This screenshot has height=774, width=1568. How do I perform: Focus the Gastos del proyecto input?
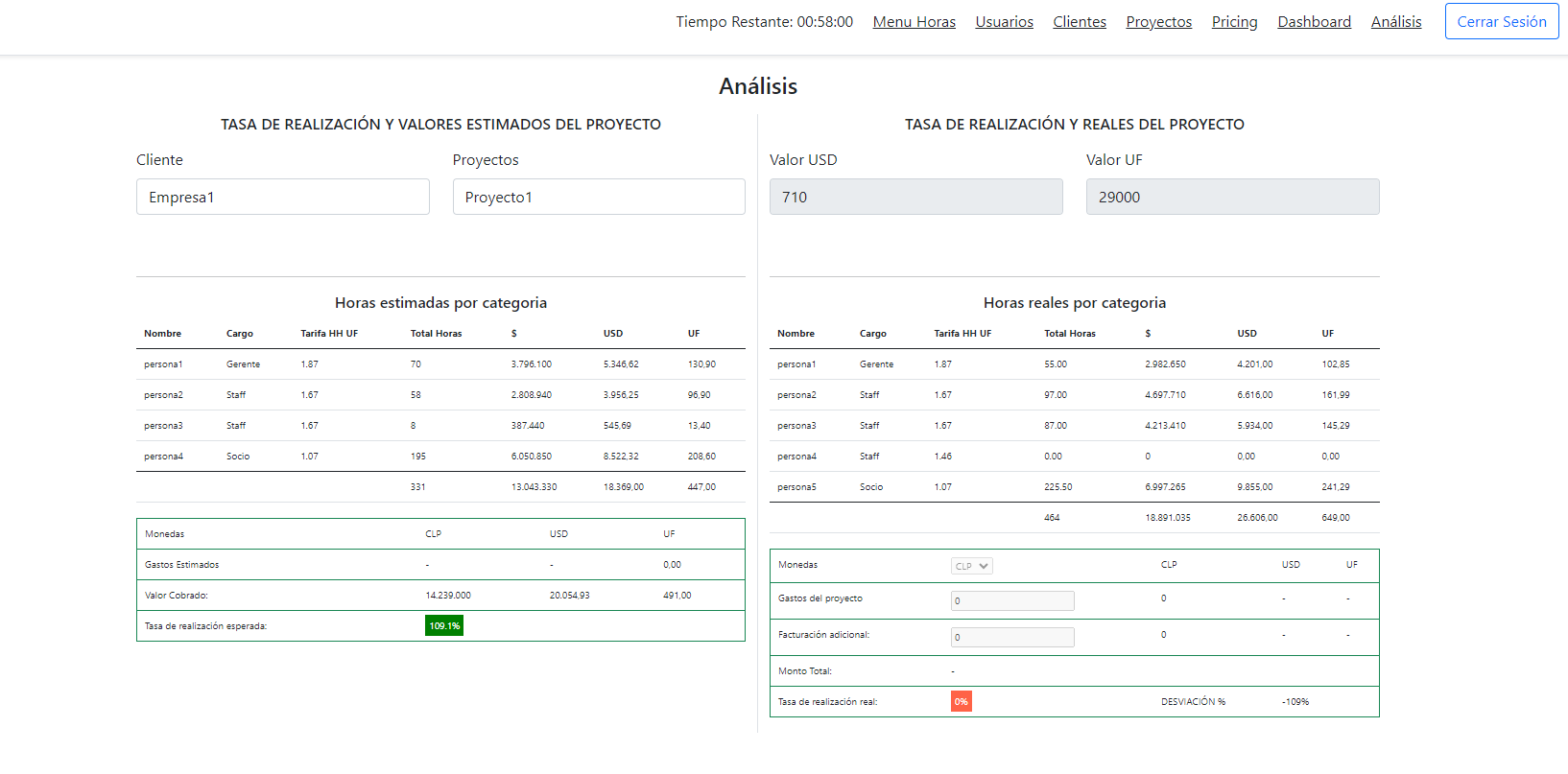(x=1011, y=600)
